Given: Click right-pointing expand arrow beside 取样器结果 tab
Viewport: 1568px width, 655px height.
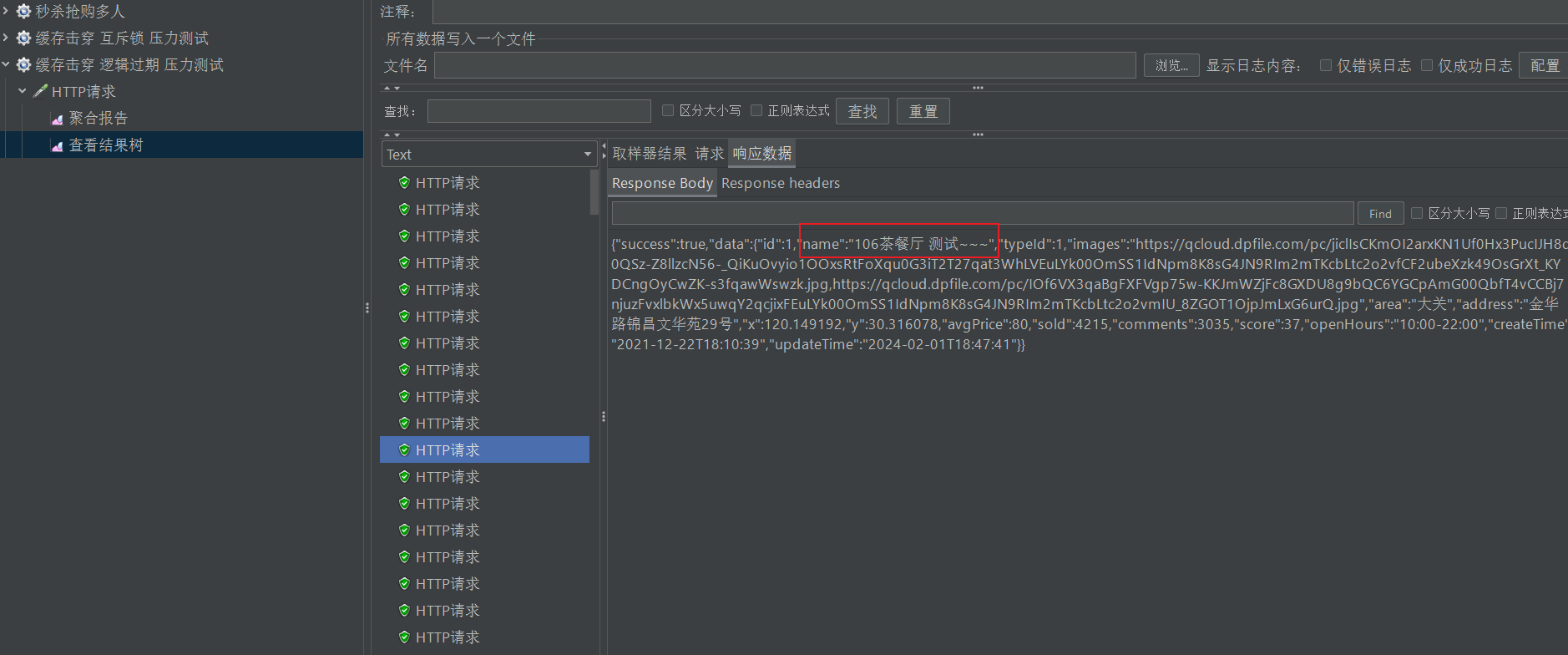Looking at the screenshot, I should point(604,155).
